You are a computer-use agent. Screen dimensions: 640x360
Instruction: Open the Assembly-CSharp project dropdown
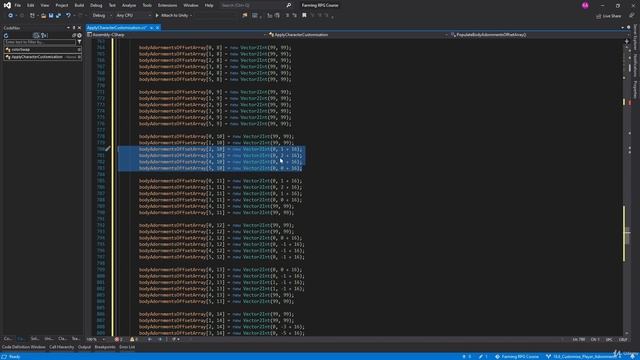coord(177,35)
